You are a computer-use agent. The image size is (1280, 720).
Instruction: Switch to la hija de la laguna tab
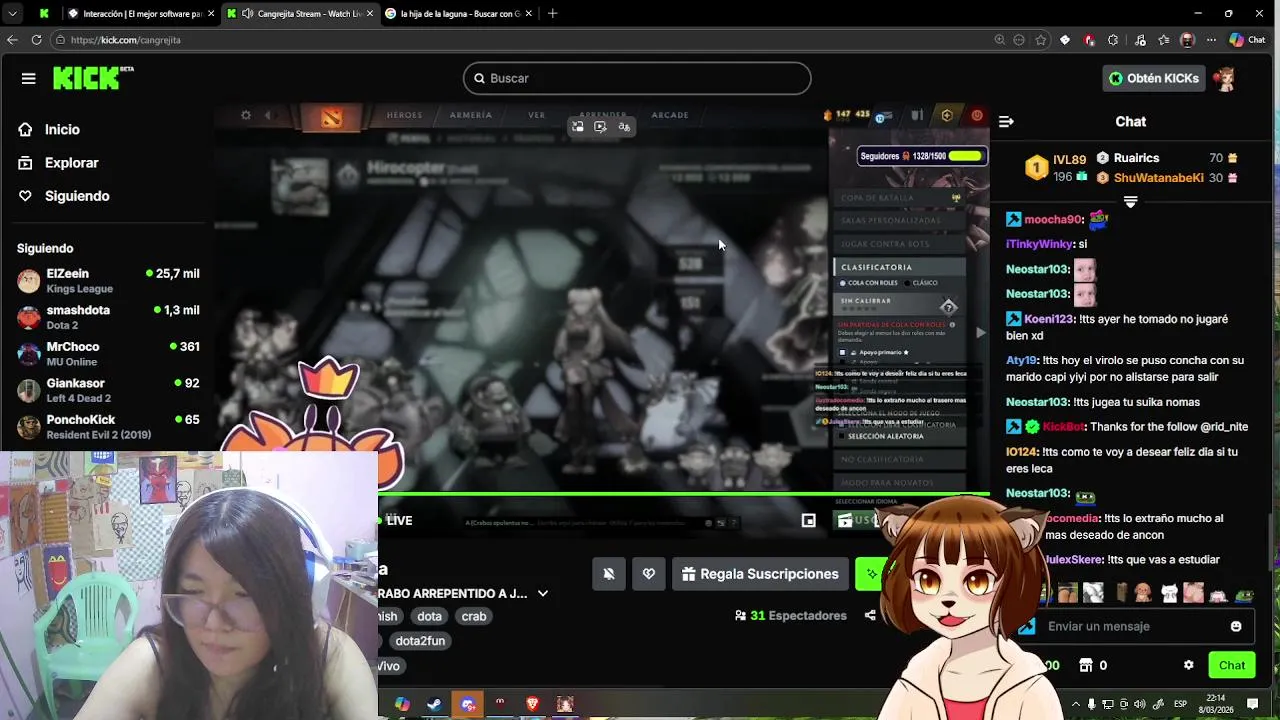click(460, 14)
